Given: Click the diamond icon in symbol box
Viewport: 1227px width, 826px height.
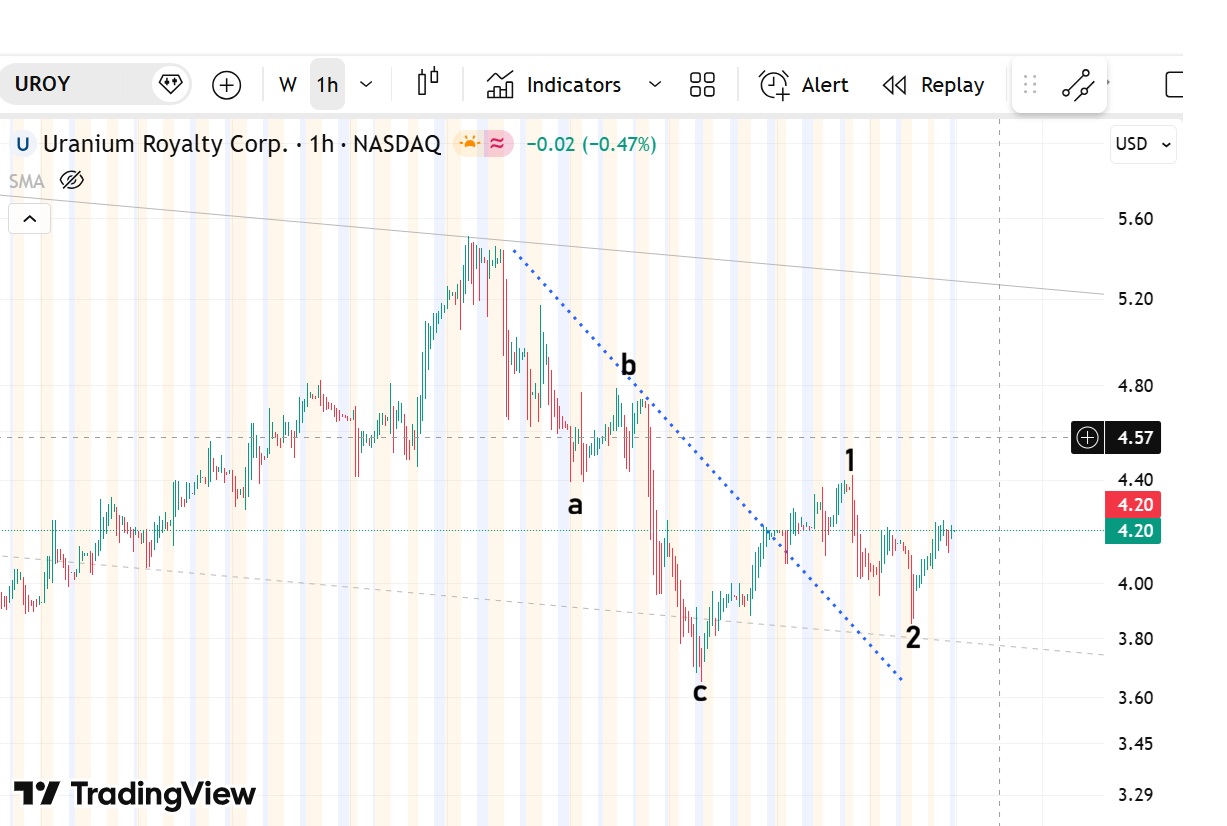Looking at the screenshot, I should (171, 84).
